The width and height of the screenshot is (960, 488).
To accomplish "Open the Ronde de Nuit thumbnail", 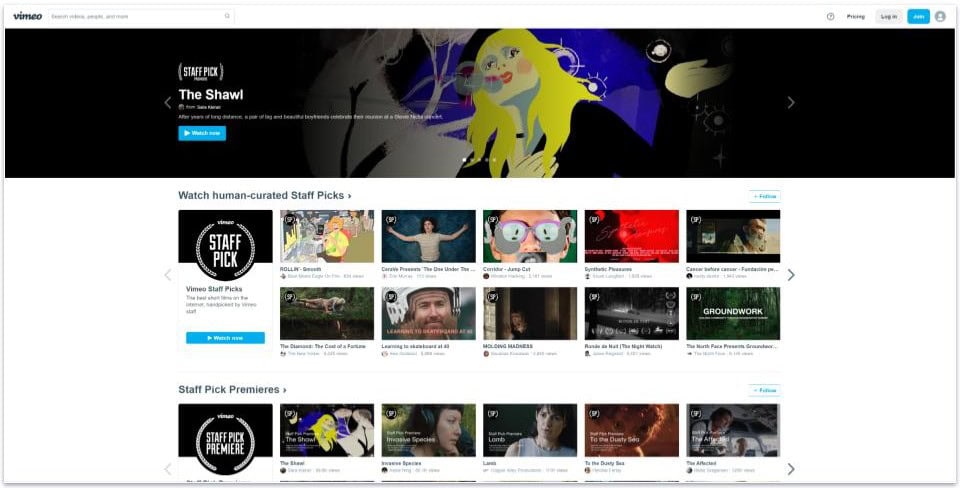I will pyautogui.click(x=631, y=313).
